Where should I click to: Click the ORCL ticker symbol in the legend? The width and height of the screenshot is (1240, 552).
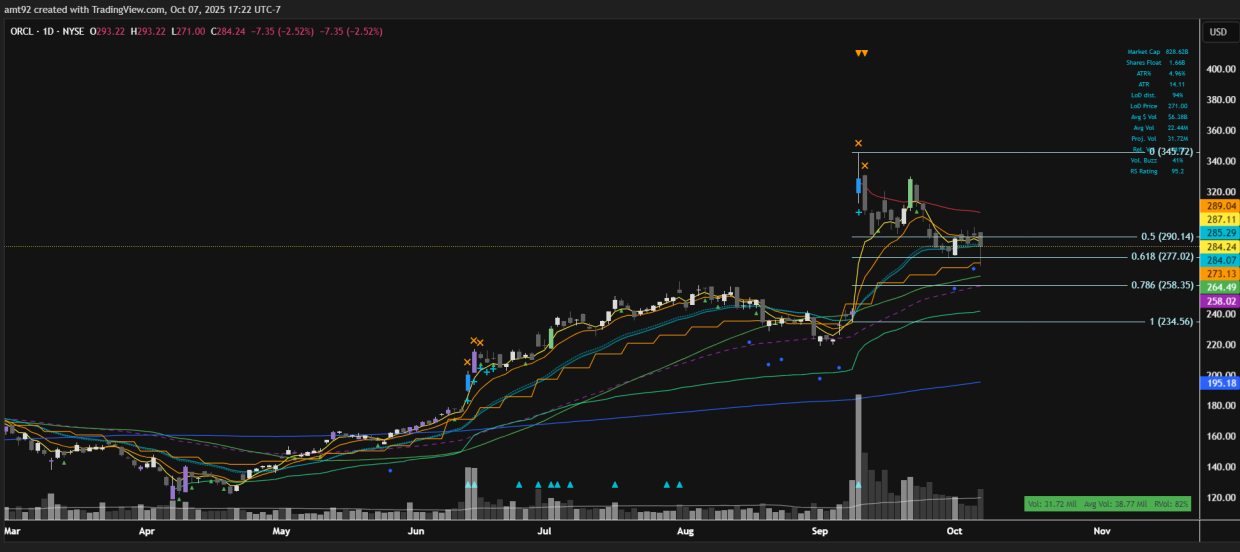pyautogui.click(x=21, y=32)
